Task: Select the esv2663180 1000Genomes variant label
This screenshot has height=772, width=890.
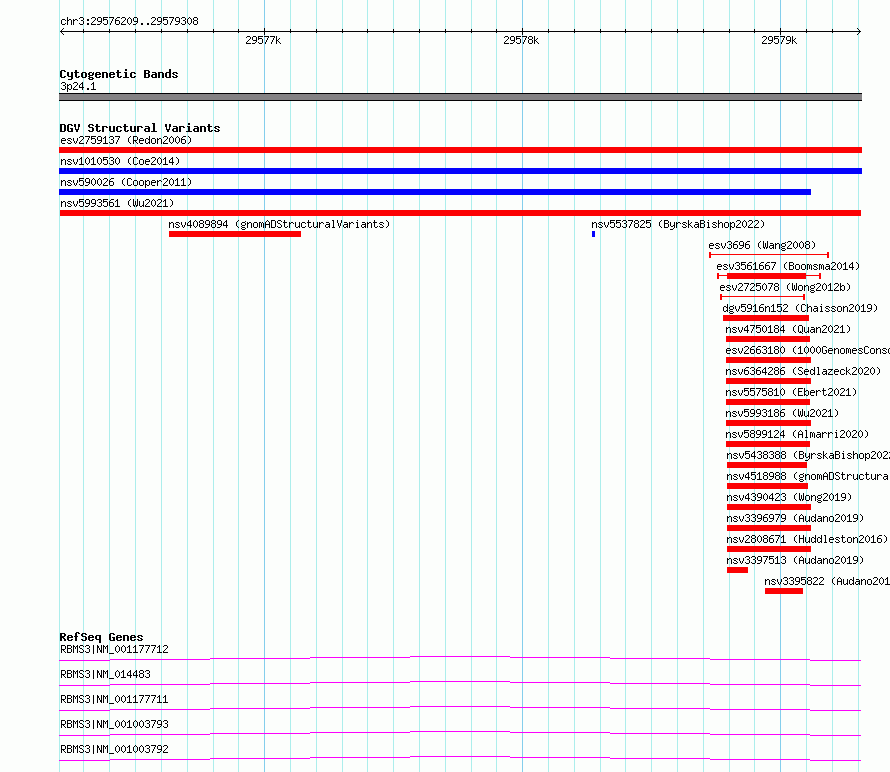Action: click(x=808, y=350)
